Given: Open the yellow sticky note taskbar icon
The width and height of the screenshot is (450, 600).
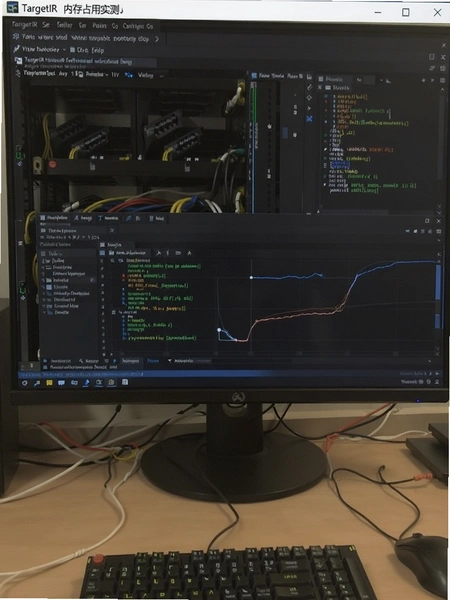Looking at the screenshot, I should tap(49, 382).
